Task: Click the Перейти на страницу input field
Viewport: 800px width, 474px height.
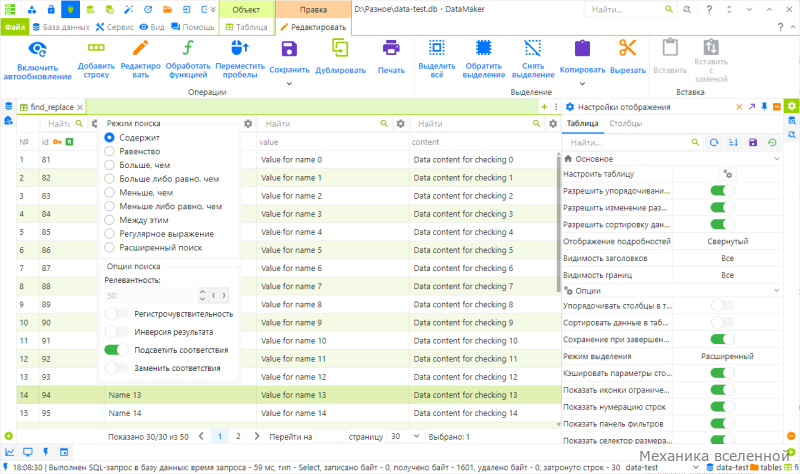Action: [x=330, y=436]
